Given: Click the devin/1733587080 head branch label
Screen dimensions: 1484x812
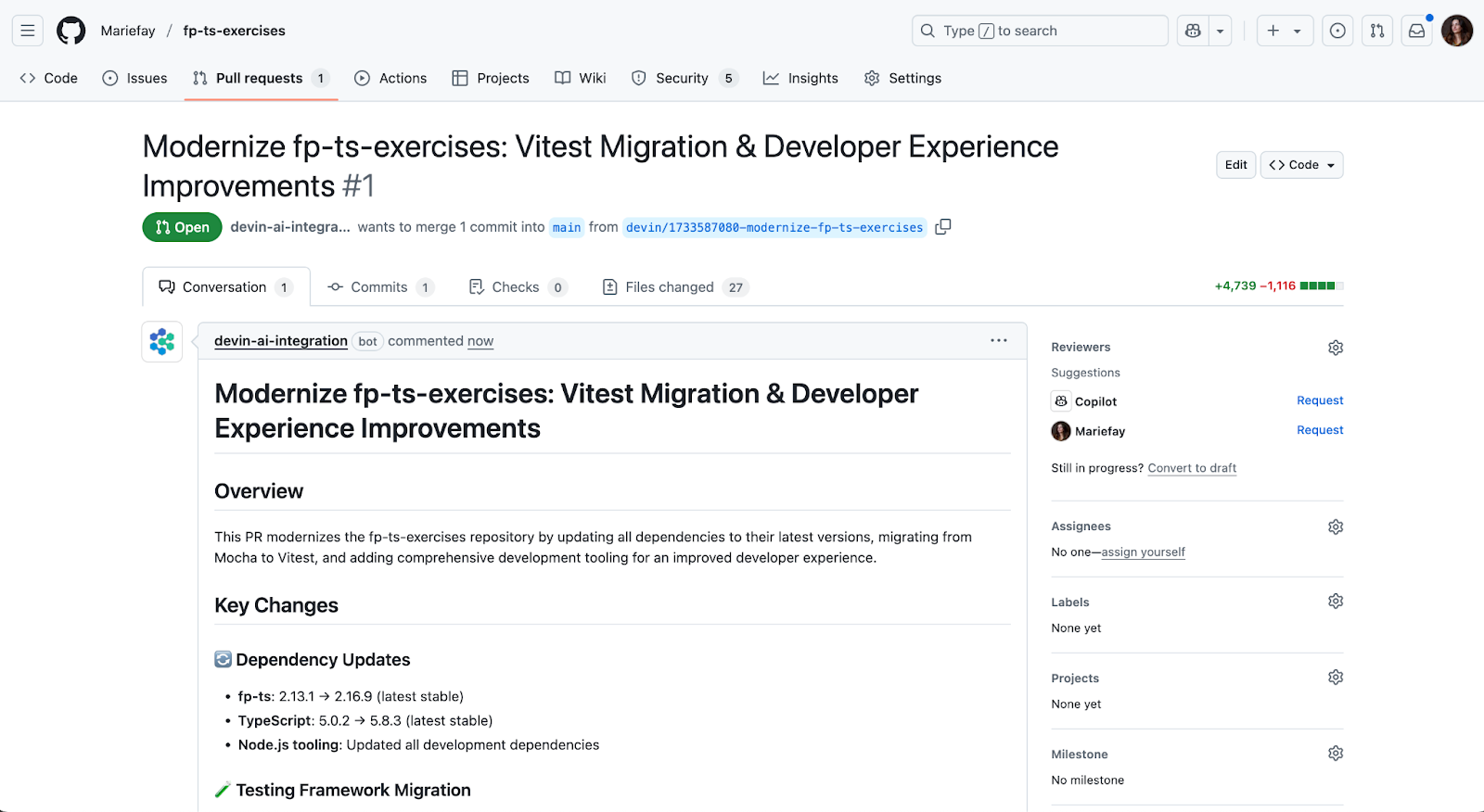Looking at the screenshot, I should coord(774,227).
